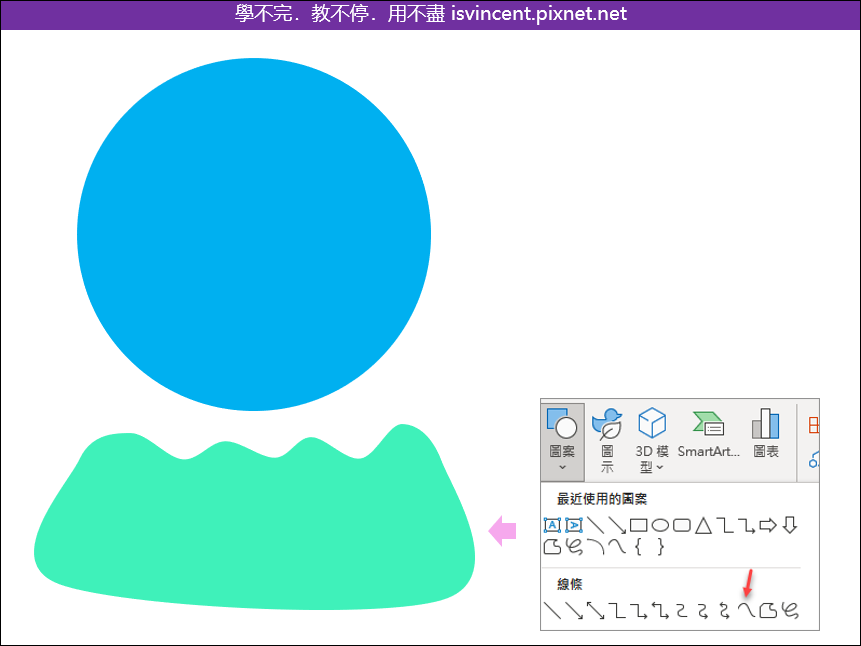
Task: Open the 3D 模型 dropdown
Action: pyautogui.click(x=652, y=441)
